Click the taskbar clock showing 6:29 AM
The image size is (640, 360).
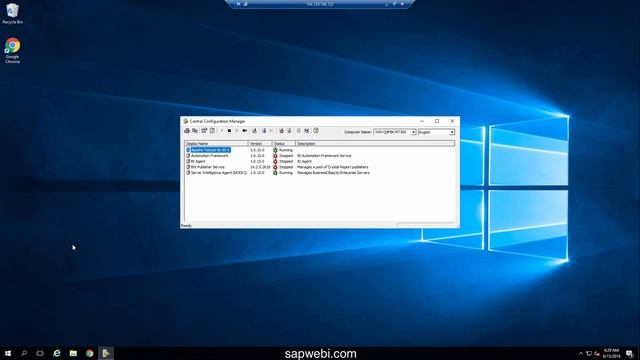coord(611,353)
